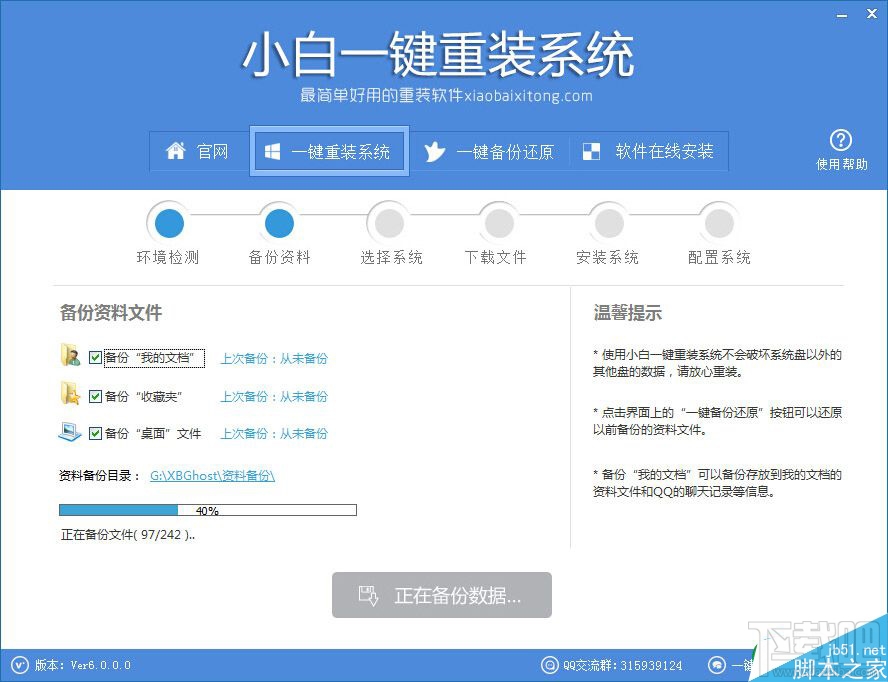Click the 安装系统 step circle
Image resolution: width=888 pixels, height=682 pixels.
tap(609, 224)
